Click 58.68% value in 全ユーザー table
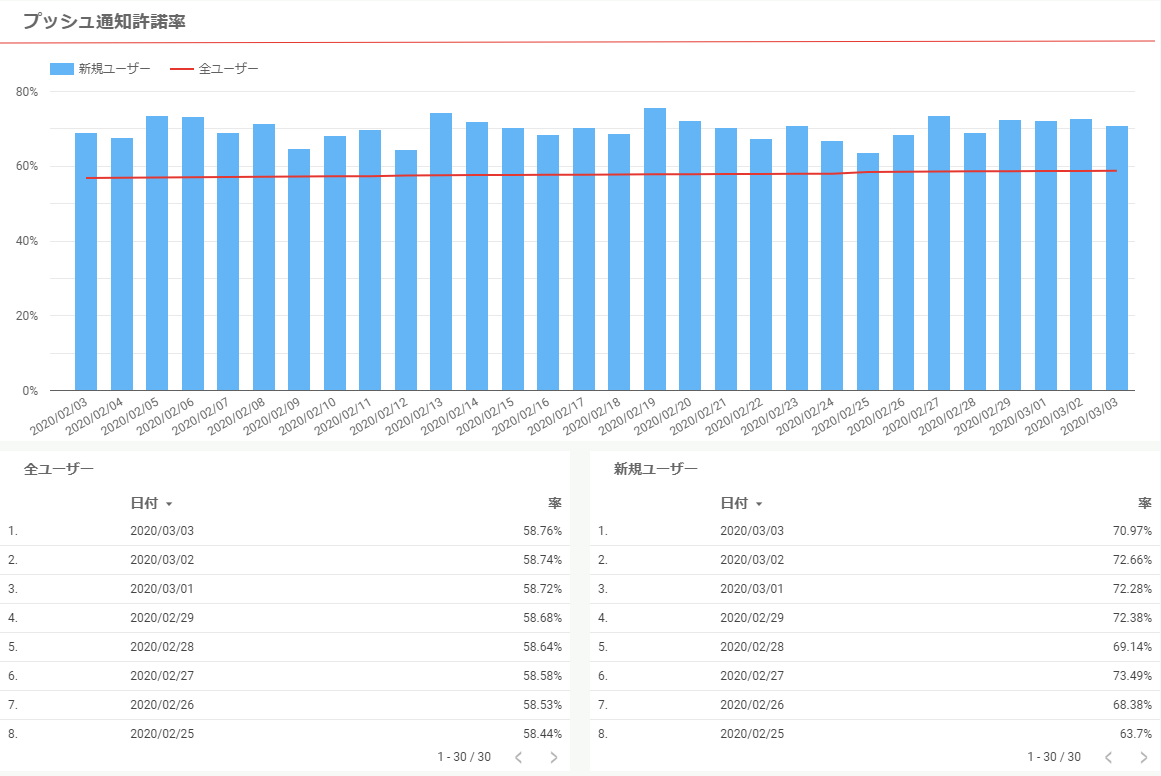This screenshot has width=1161, height=776. (x=543, y=618)
